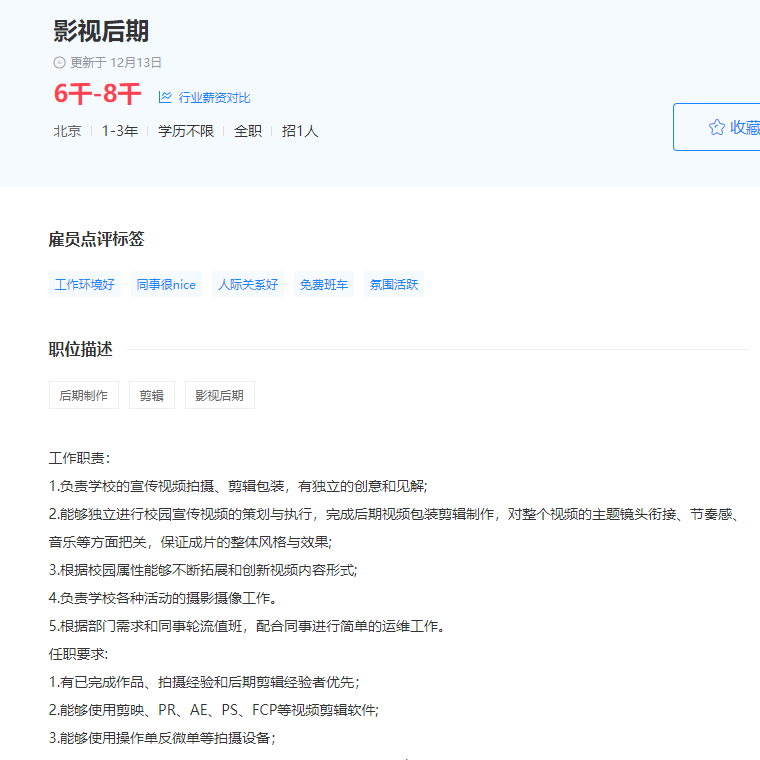Viewport: 760px width, 760px height.
Task: Click the 后期制作 job keyword tag
Action: [x=84, y=396]
